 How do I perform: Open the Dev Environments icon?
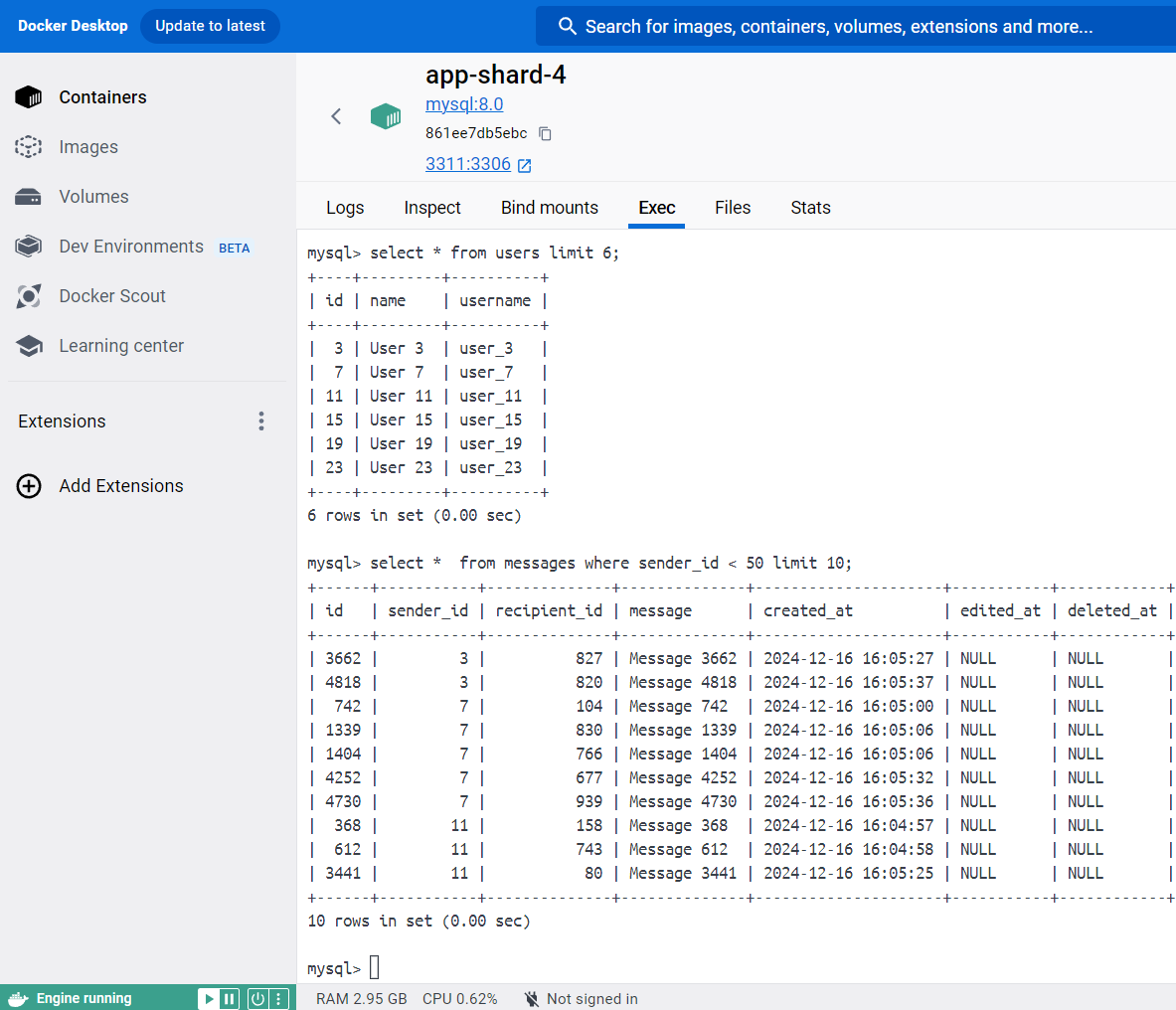(x=29, y=246)
